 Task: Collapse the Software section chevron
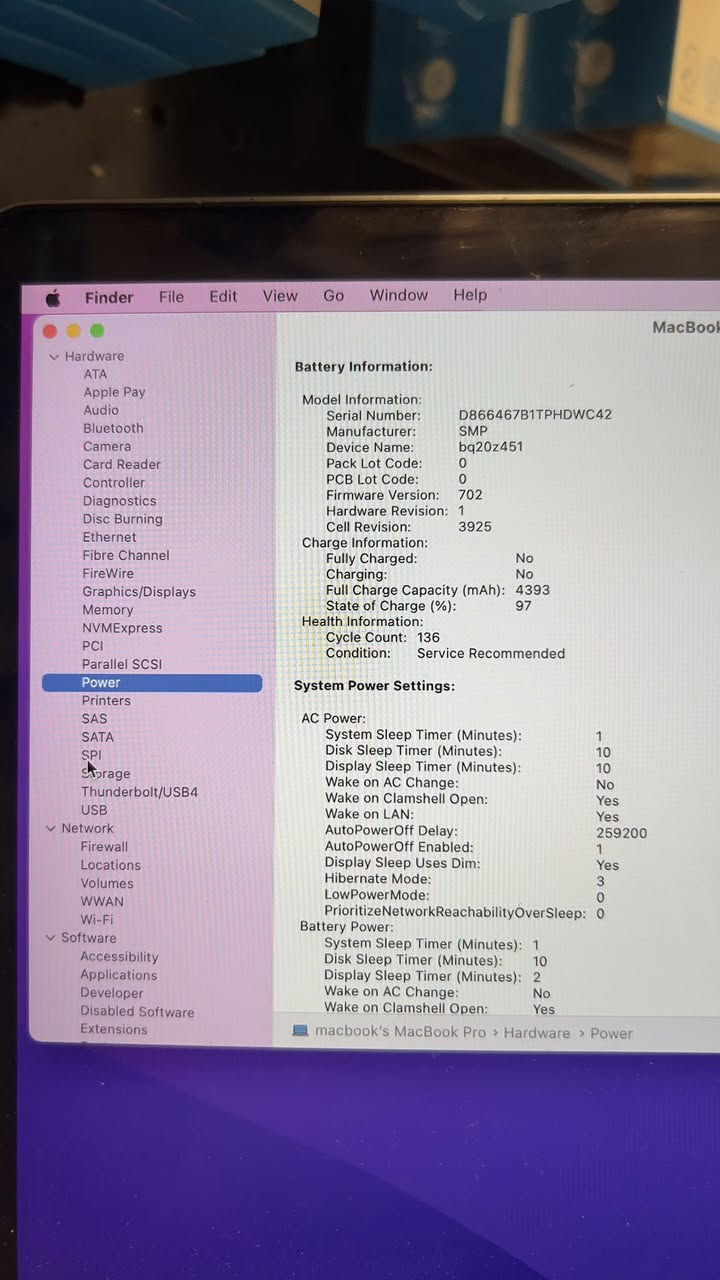pyautogui.click(x=51, y=938)
